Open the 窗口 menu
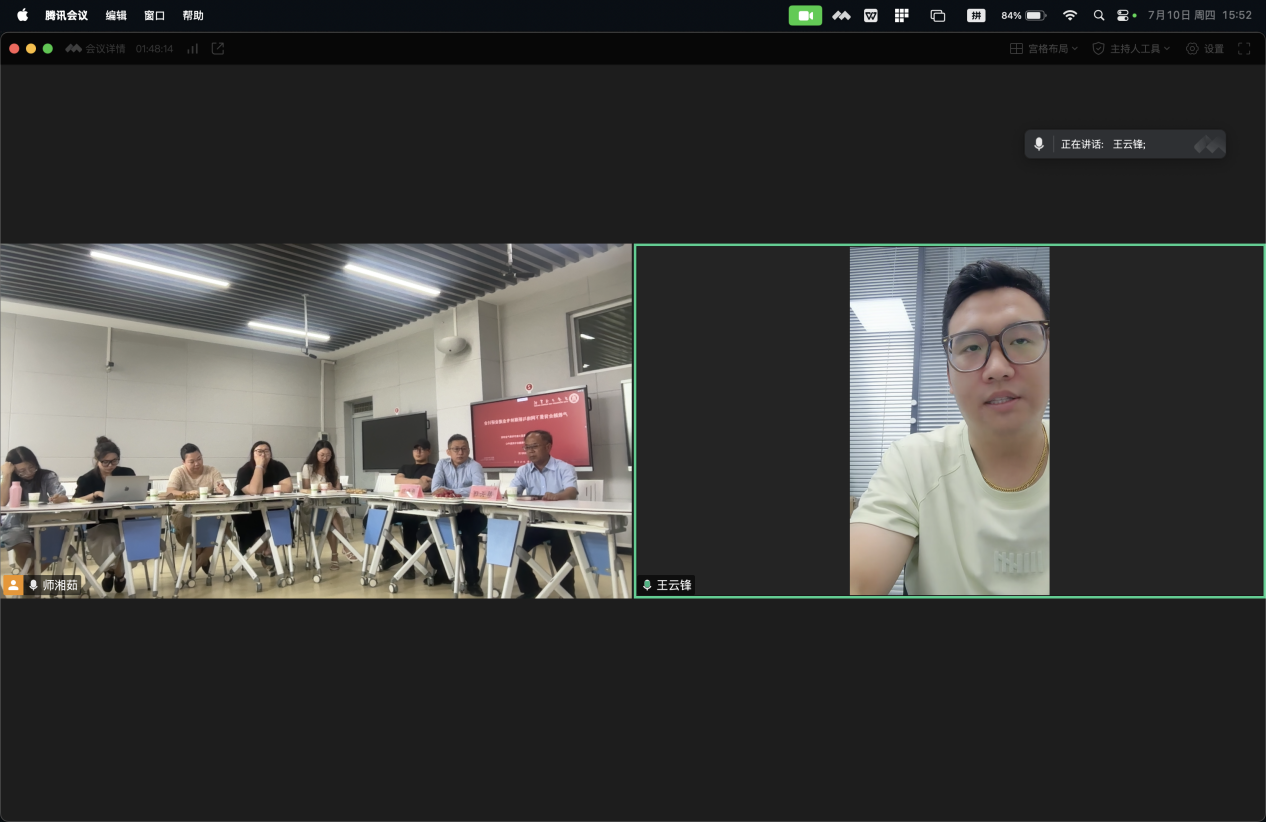1266x822 pixels. point(154,15)
